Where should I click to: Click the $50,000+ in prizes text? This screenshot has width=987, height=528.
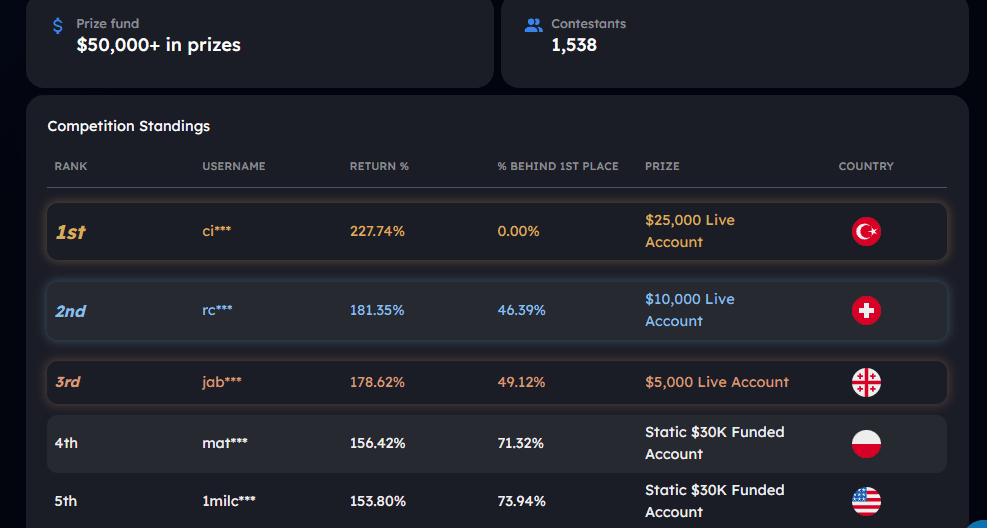click(159, 45)
